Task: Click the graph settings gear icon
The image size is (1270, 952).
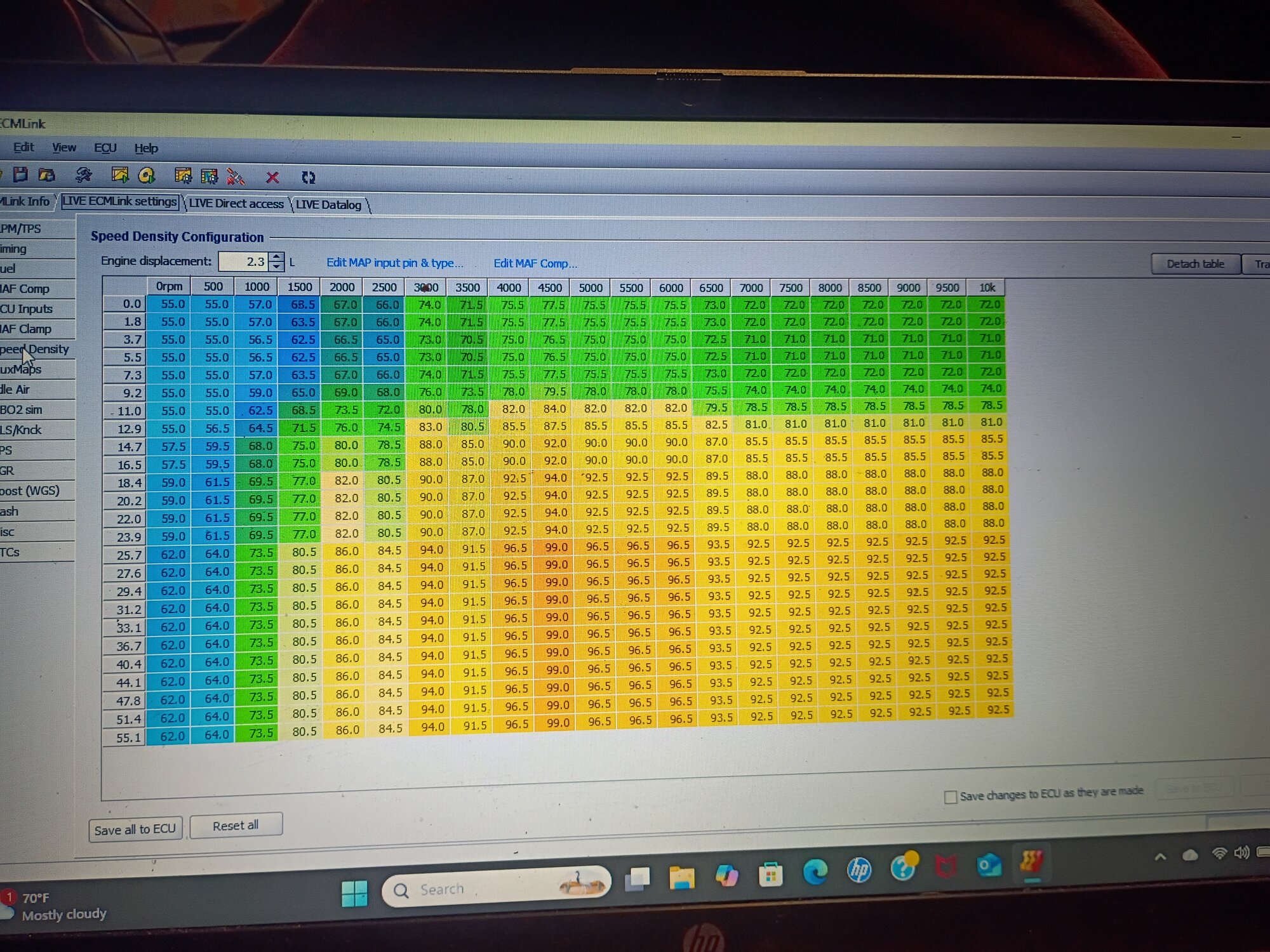Action: 183,176
